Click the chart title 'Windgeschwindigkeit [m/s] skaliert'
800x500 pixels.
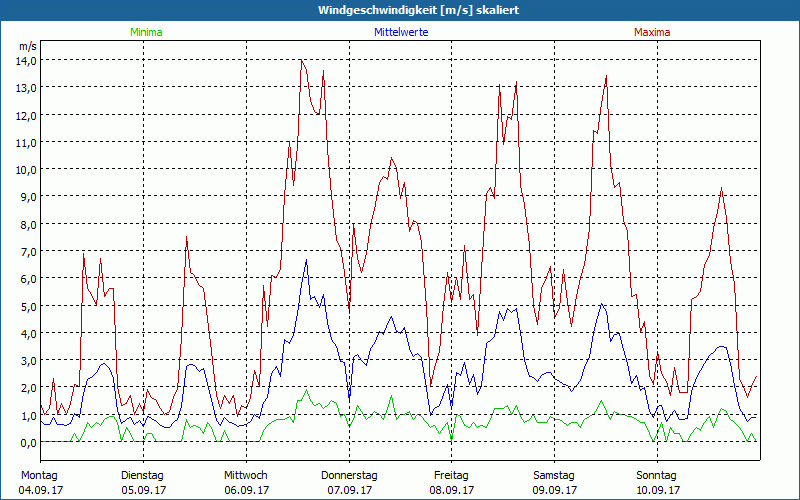click(418, 10)
